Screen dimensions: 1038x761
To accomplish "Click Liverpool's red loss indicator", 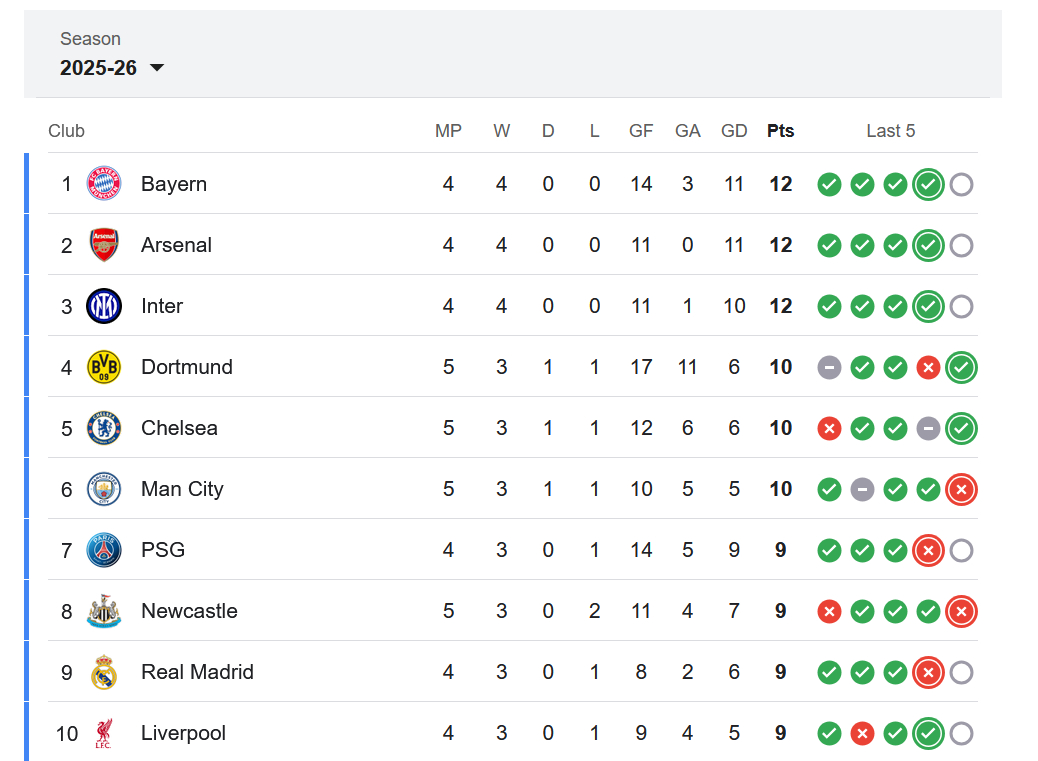I will (862, 733).
